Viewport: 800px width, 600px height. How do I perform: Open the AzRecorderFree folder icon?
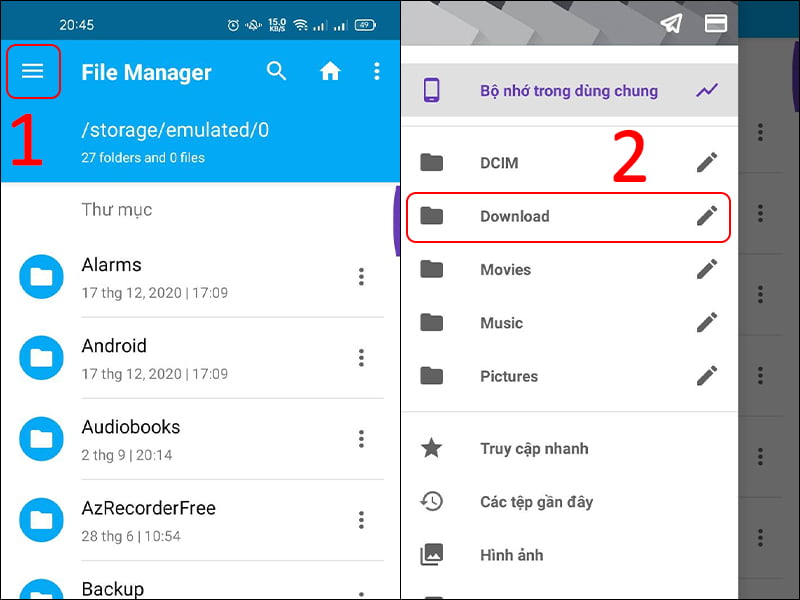(41, 520)
